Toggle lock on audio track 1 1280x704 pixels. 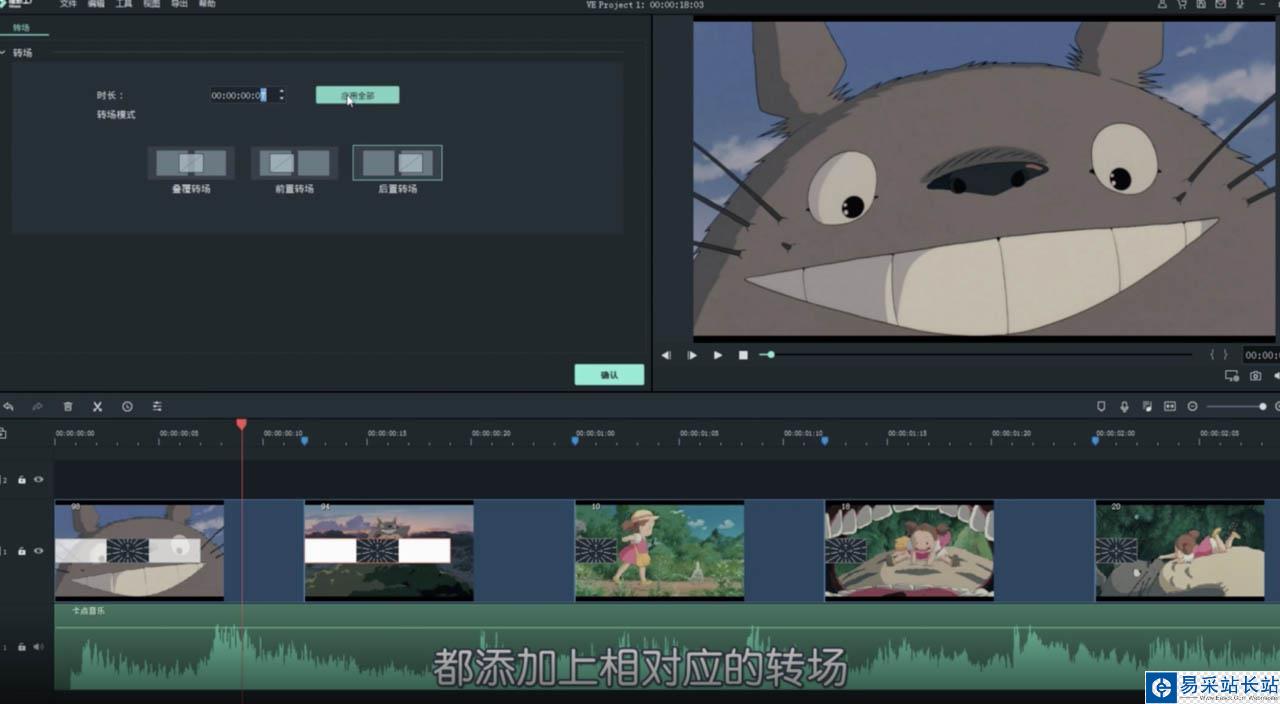point(22,647)
